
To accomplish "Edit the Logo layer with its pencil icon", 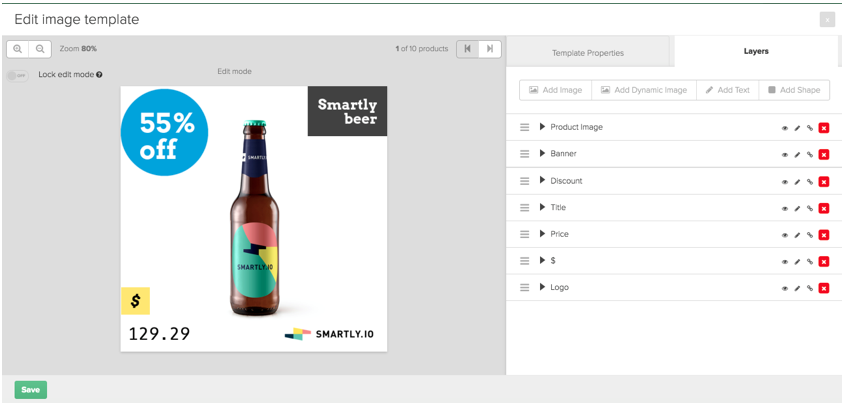I will 798,288.
